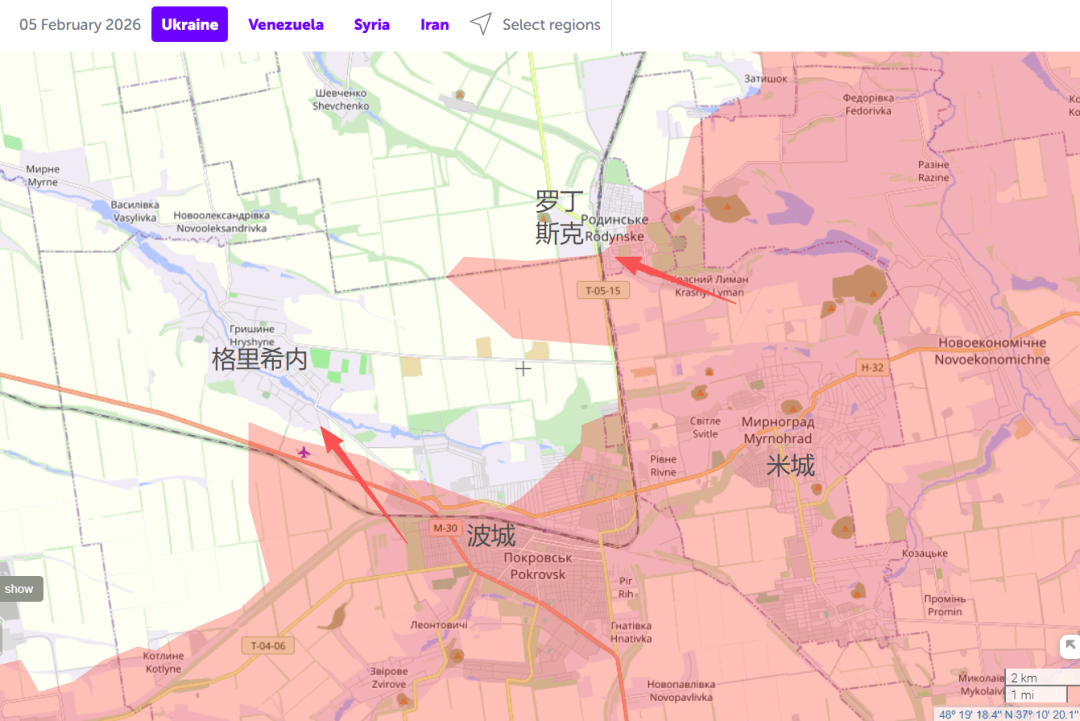
Task: Click the H-32 highway marker
Action: pos(872,368)
